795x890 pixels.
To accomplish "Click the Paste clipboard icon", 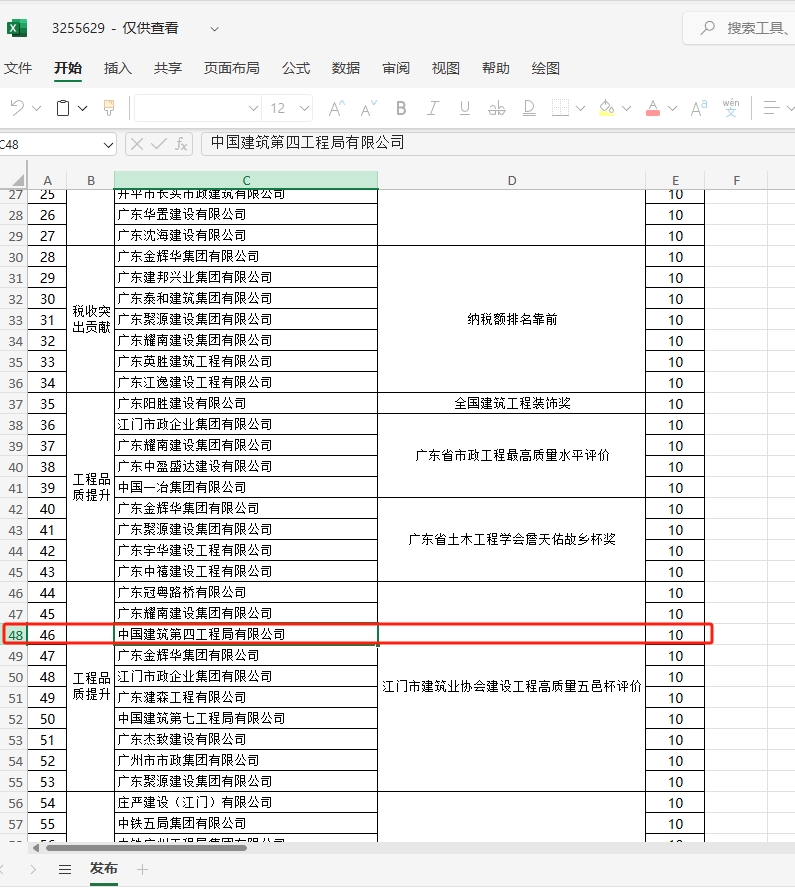I will click(x=63, y=108).
